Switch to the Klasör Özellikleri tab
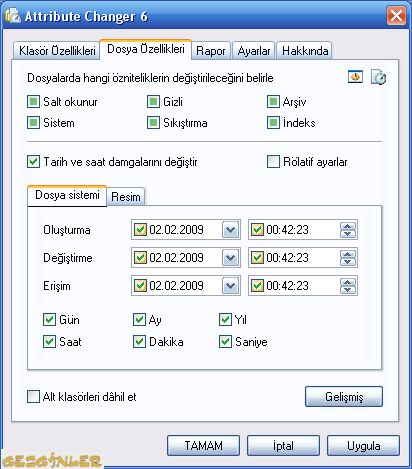Image resolution: width=412 pixels, height=469 pixels. (57, 51)
